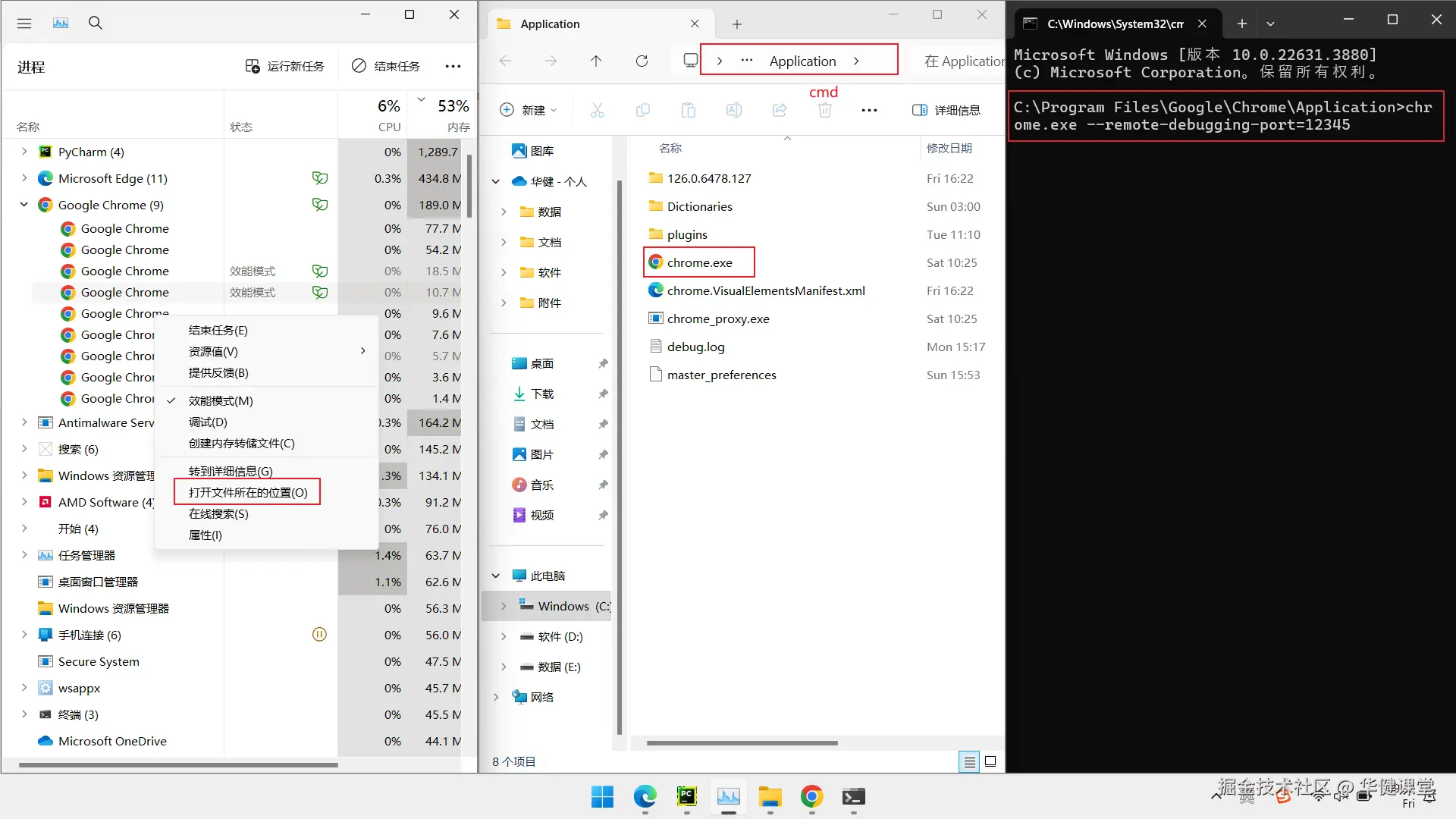This screenshot has width=1456, height=819.
Task: Open the 新建 dropdown in Explorer
Action: pos(529,110)
